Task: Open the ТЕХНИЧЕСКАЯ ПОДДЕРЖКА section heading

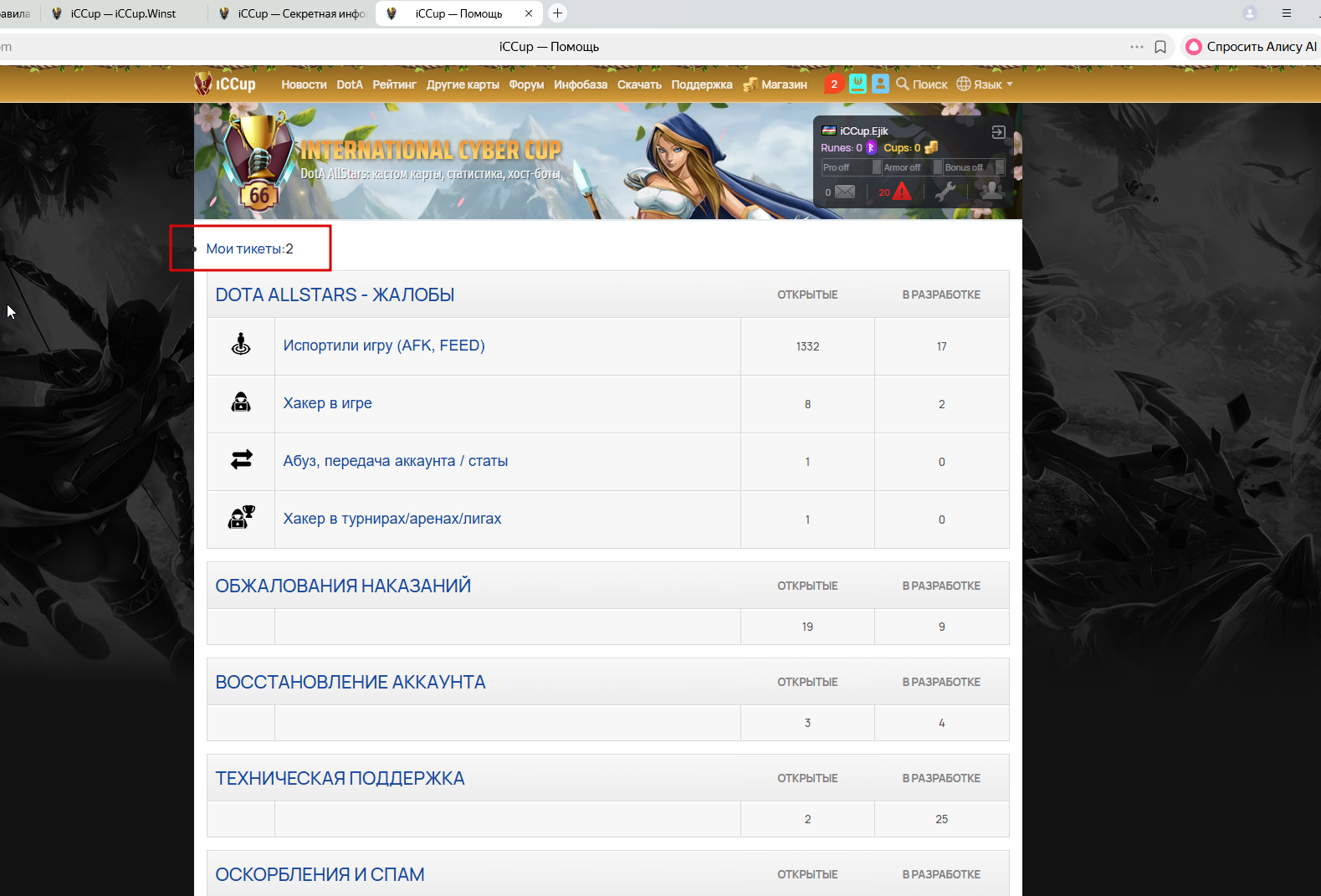Action: tap(340, 778)
